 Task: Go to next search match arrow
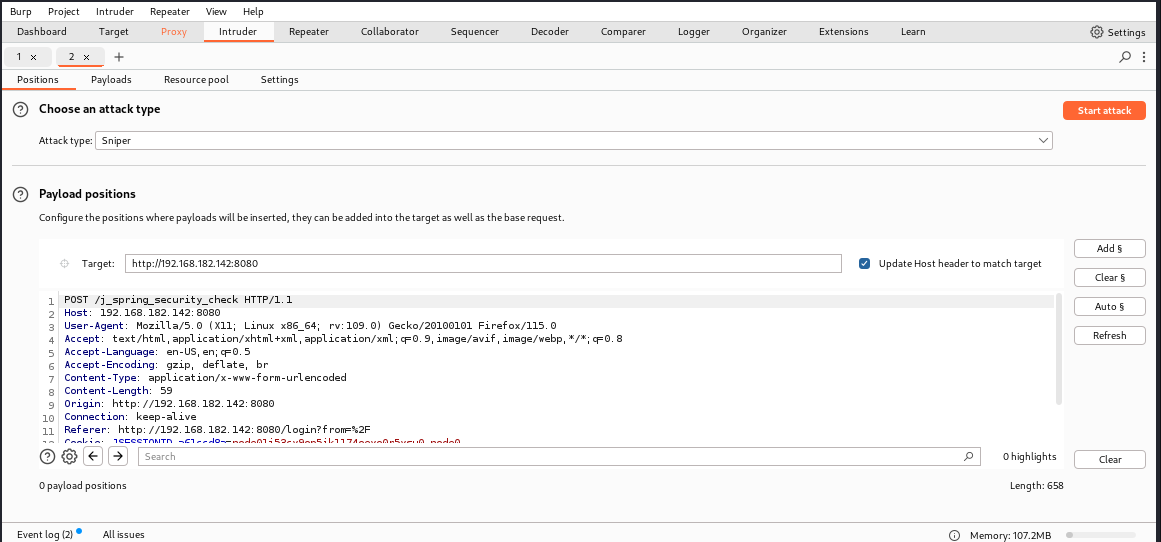pos(118,457)
